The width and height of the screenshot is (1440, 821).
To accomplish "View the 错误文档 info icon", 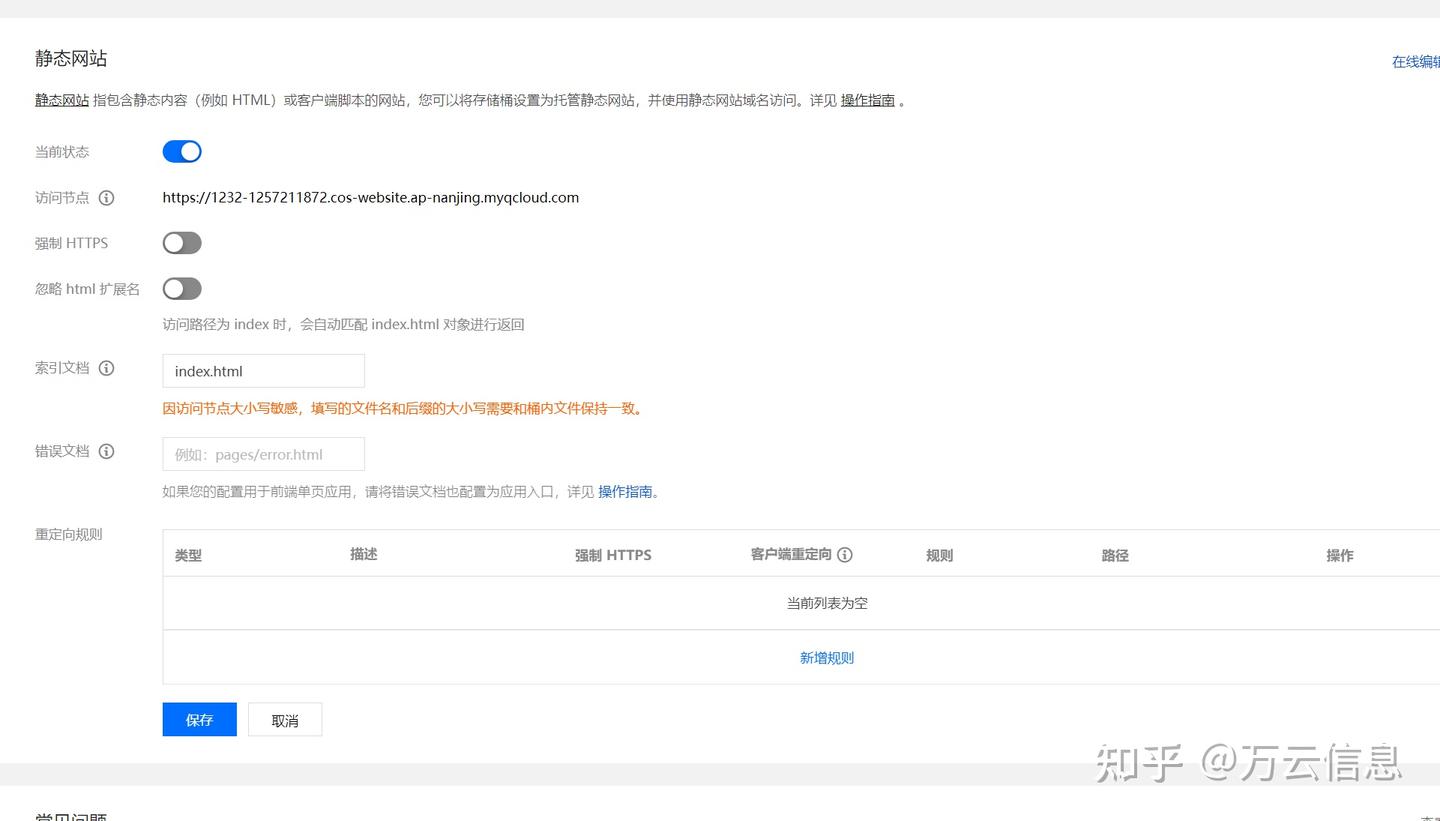I will click(x=108, y=451).
